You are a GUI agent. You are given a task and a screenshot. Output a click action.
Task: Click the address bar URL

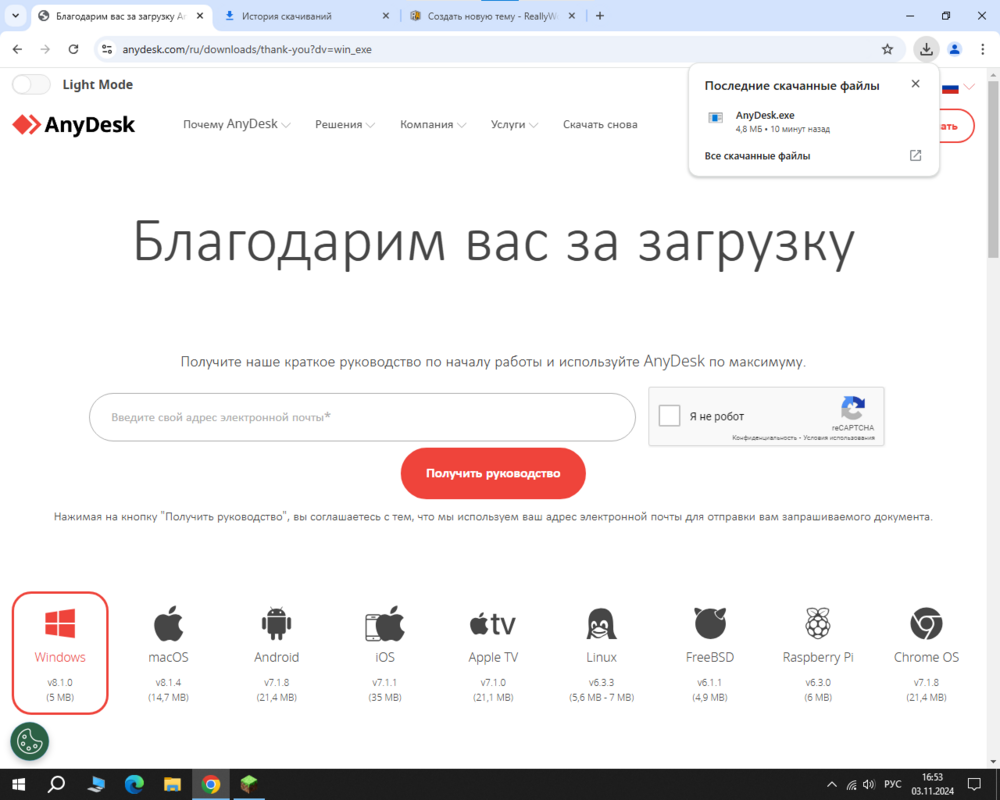pos(247,49)
